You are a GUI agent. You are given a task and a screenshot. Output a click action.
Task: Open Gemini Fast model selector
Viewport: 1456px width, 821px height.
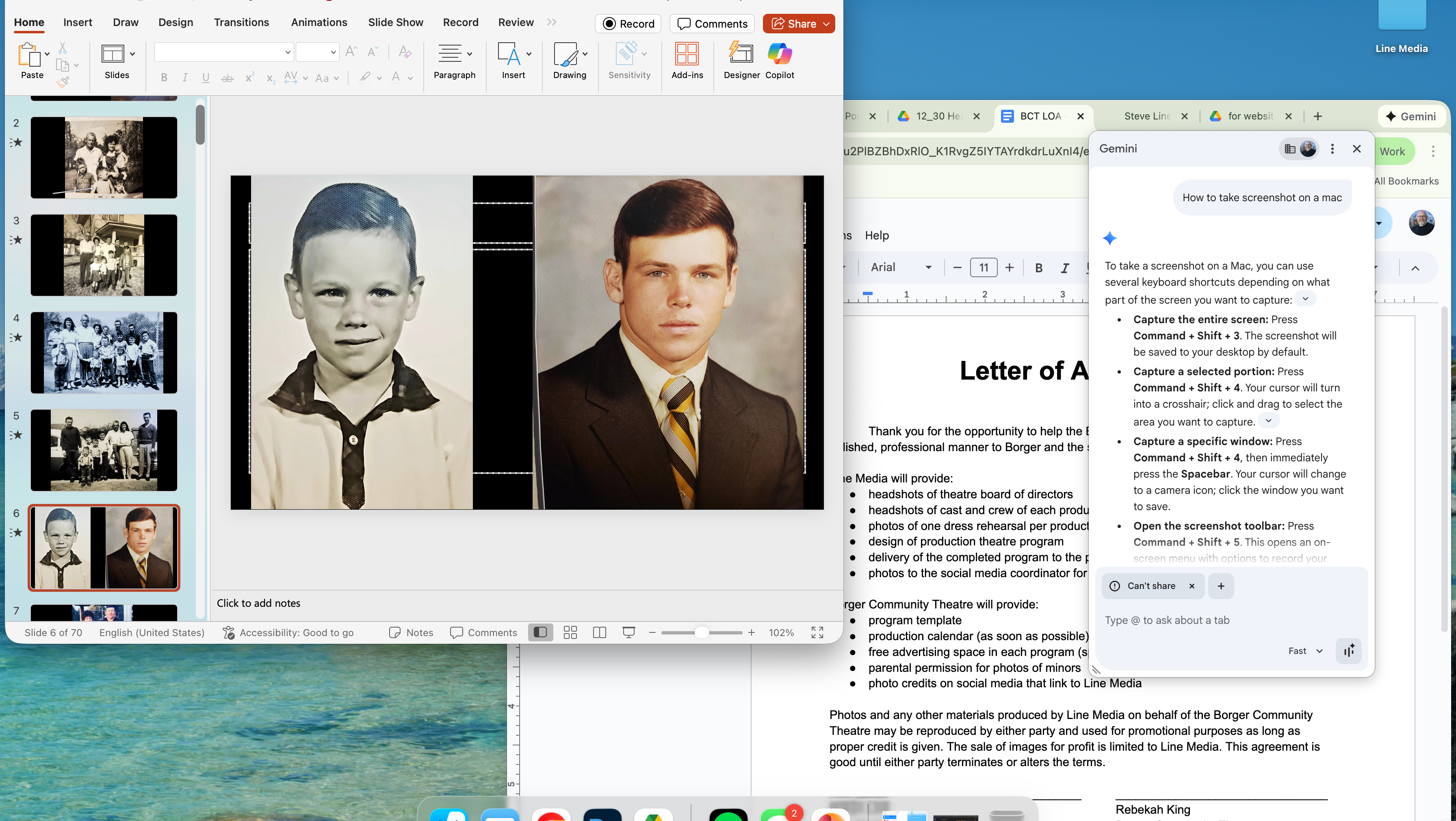pos(1306,651)
